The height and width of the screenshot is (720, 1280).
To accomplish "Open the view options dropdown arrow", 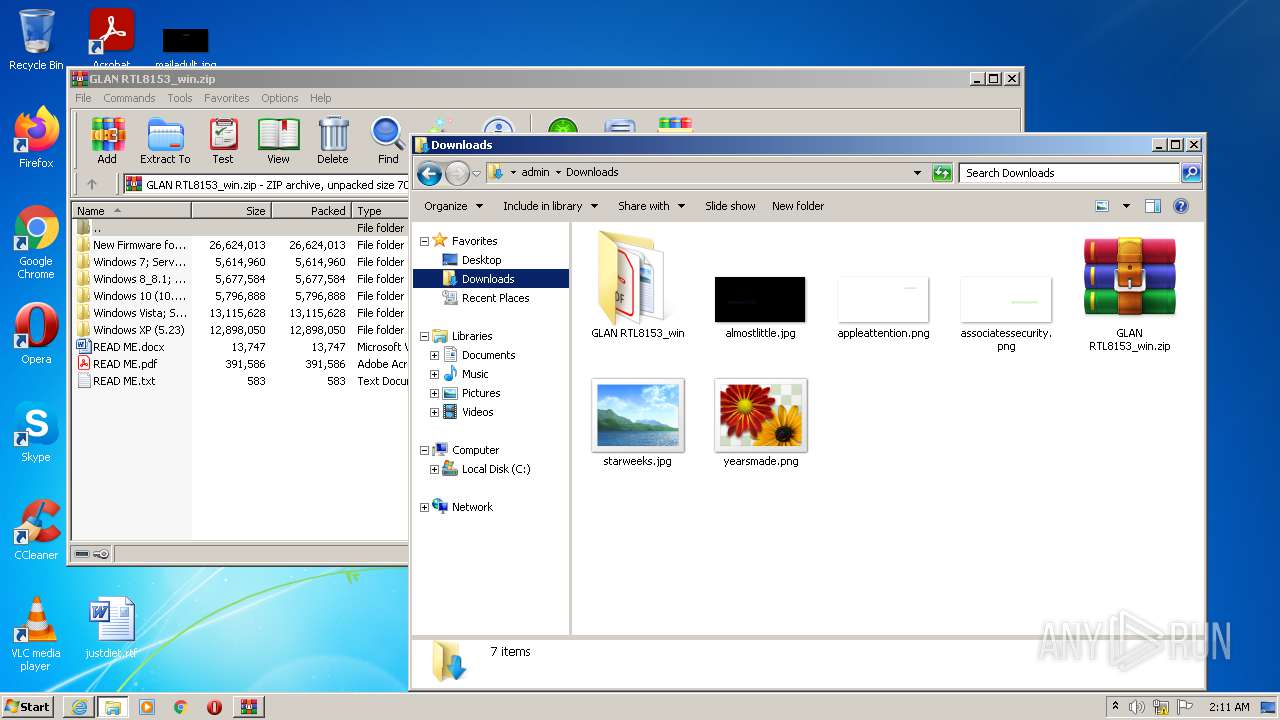I will [1126, 206].
